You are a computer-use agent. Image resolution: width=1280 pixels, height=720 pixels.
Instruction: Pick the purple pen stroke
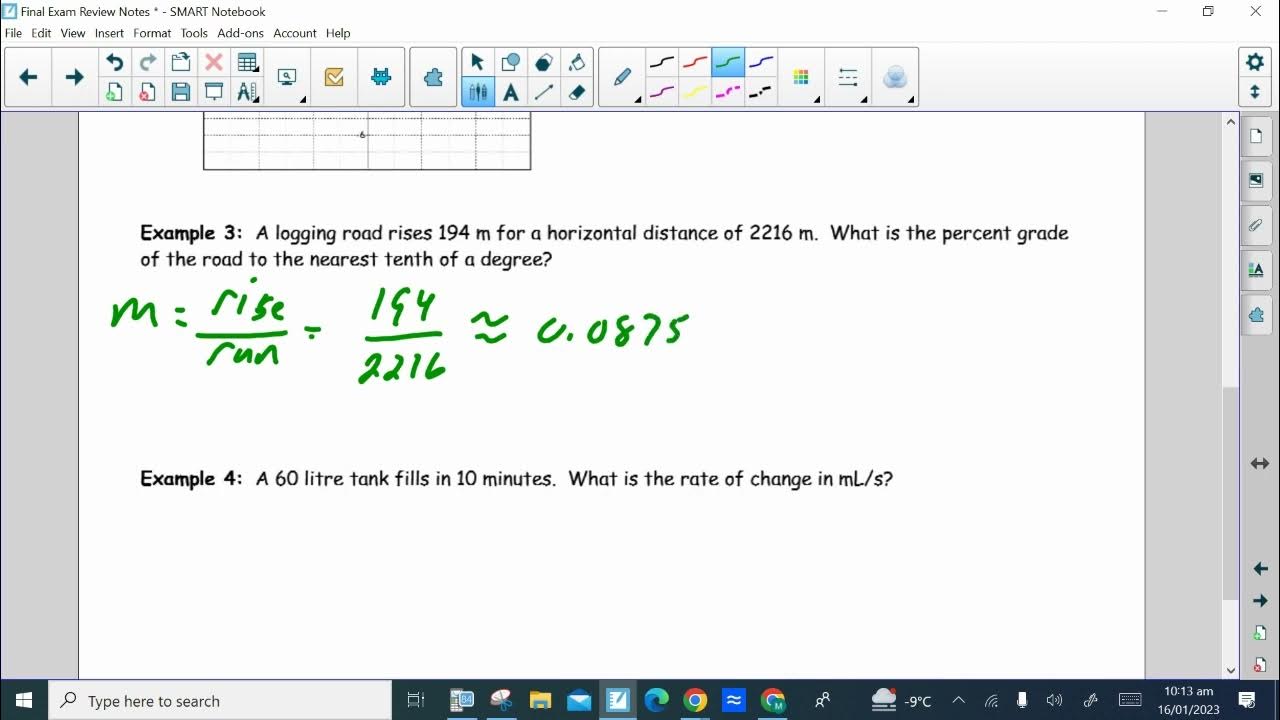(662, 92)
